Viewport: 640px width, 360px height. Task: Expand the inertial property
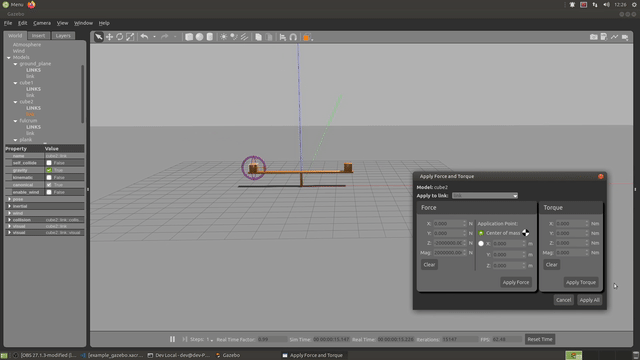[x=9, y=206]
